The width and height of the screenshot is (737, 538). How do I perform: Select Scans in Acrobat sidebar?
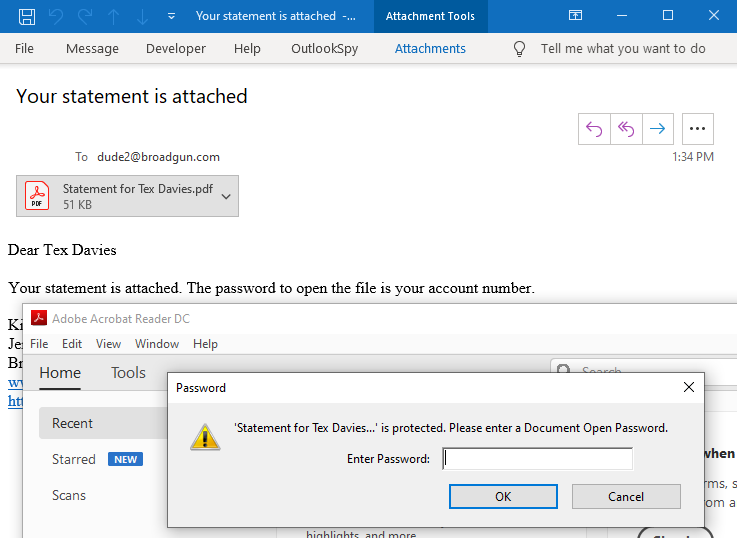pyautogui.click(x=69, y=495)
